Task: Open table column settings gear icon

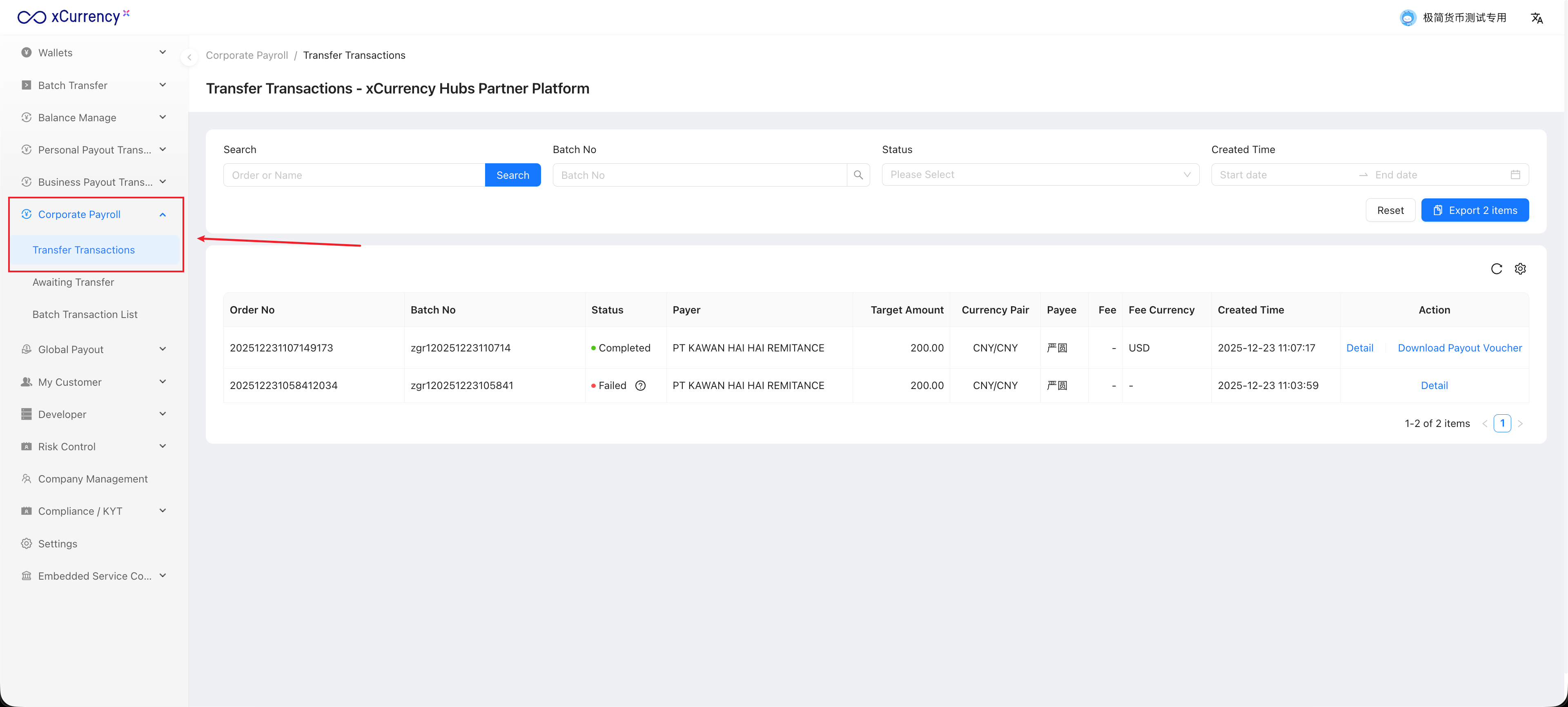Action: [x=1520, y=269]
